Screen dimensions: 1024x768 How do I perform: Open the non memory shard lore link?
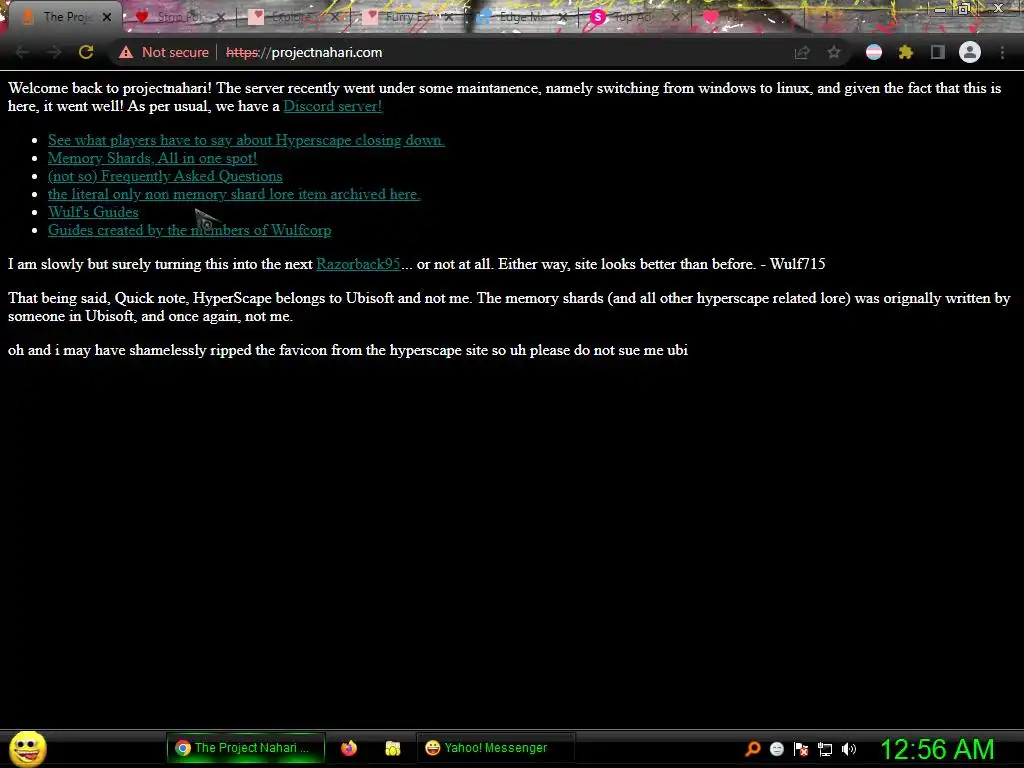[234, 194]
